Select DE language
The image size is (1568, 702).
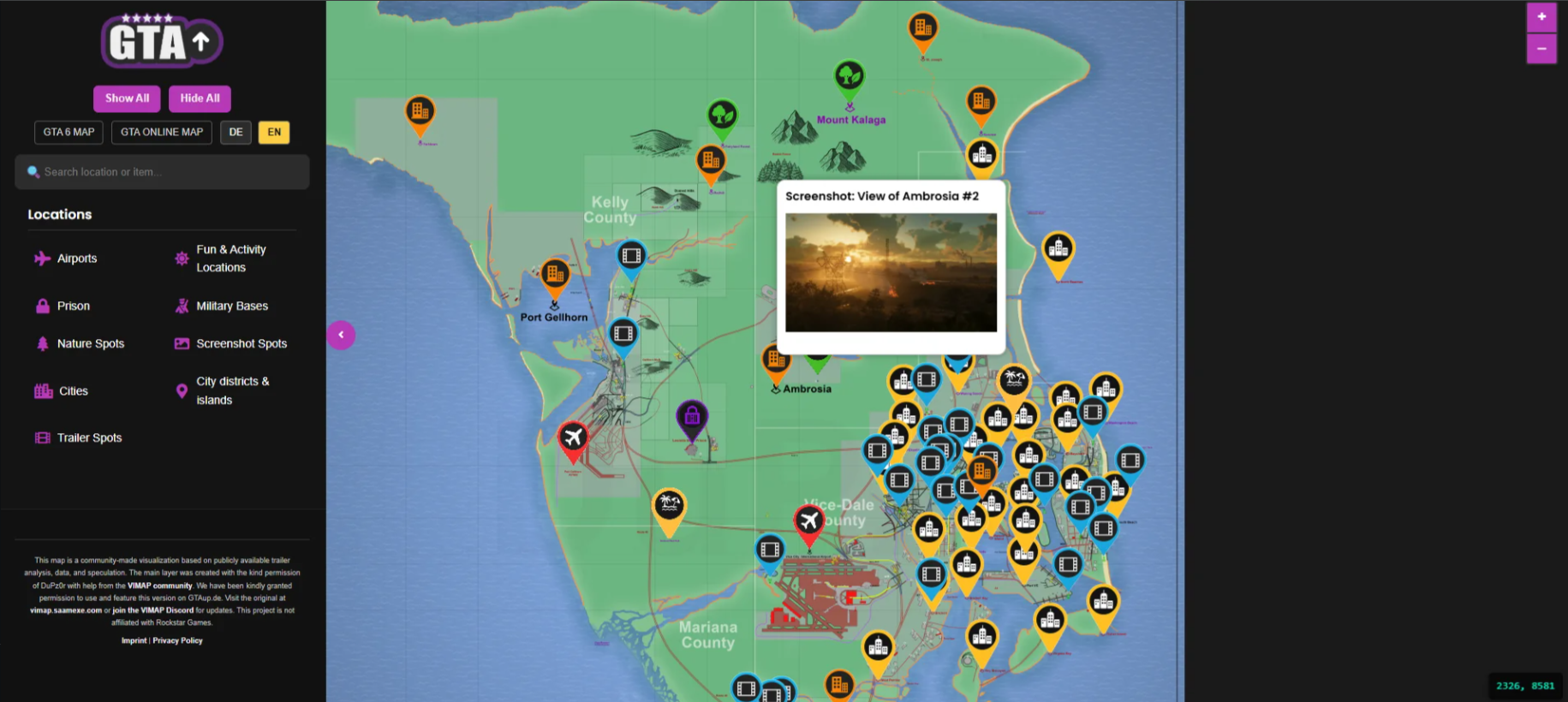coord(235,132)
